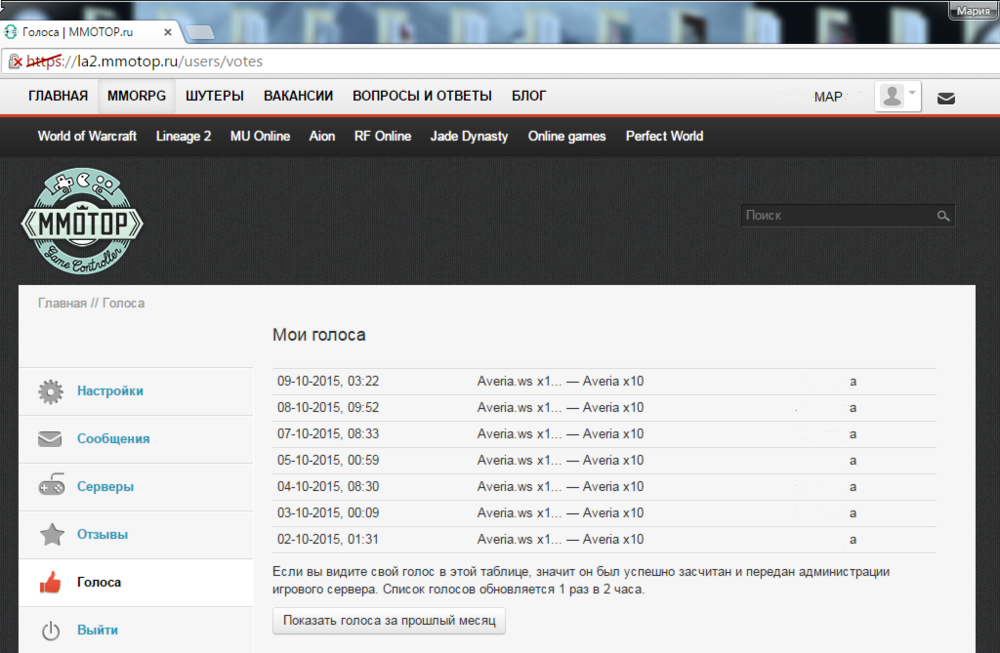Open messages via the top-right envelope icon

(946, 97)
